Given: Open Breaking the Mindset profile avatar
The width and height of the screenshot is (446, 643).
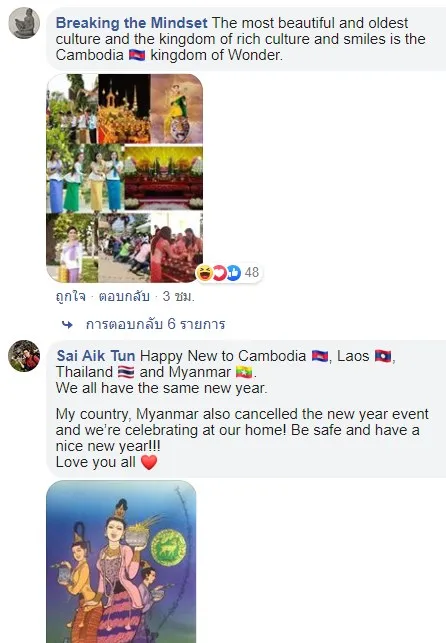Looking at the screenshot, I should click(24, 23).
